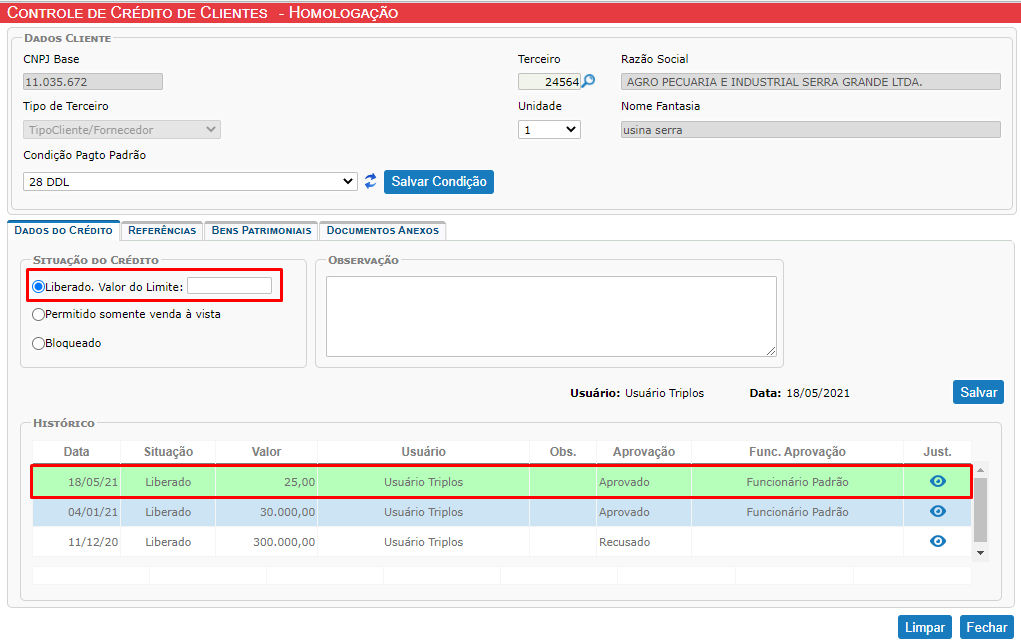Image resolution: width=1021 pixels, height=644 pixels.
Task: Click the Valor do Limite input field
Action: pos(229,286)
